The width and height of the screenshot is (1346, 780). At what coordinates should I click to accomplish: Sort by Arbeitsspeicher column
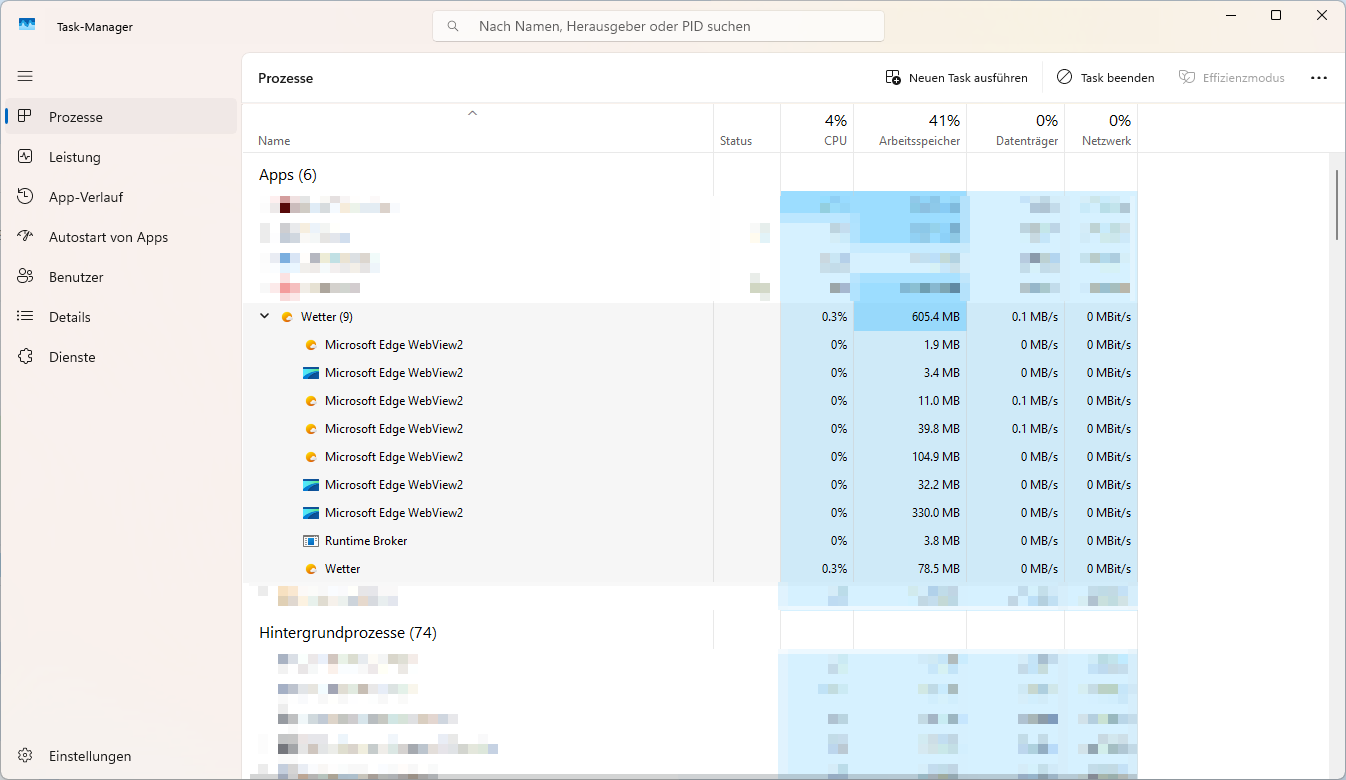(x=910, y=130)
